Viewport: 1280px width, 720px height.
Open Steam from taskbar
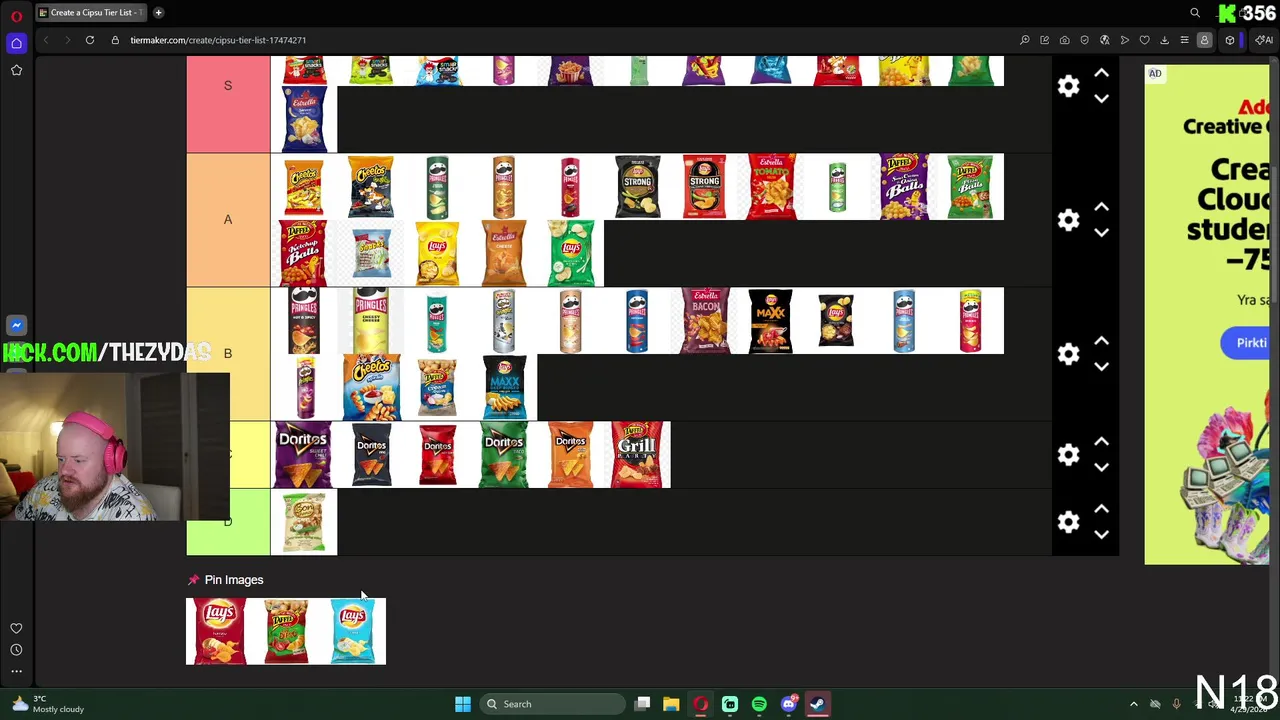point(817,704)
